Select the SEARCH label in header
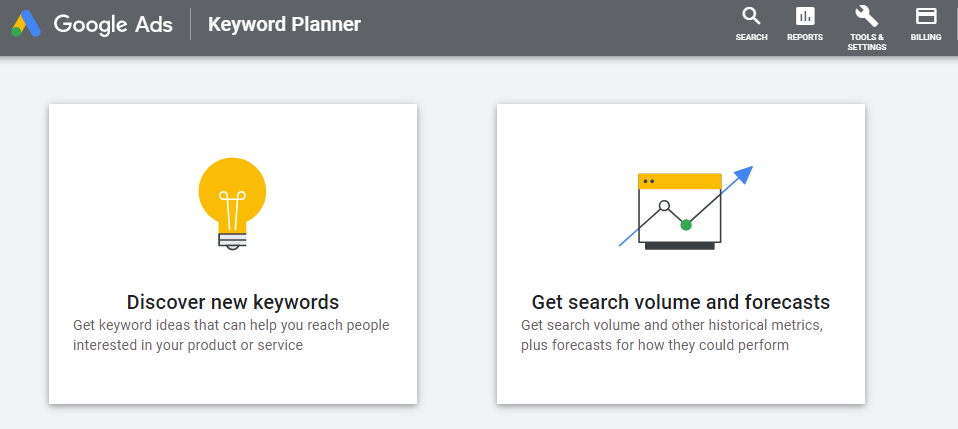Screen dimensions: 958x429 click(751, 37)
